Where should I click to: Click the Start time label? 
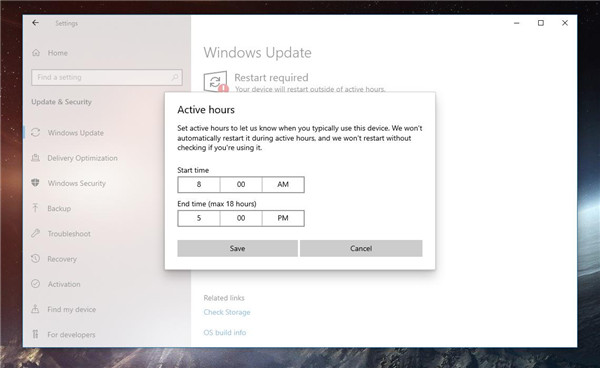tap(193, 170)
